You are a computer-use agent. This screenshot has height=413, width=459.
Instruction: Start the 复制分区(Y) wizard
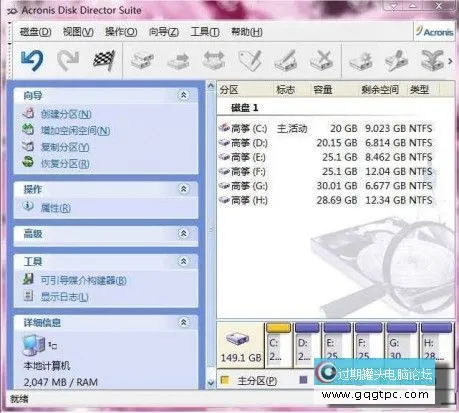tap(65, 147)
